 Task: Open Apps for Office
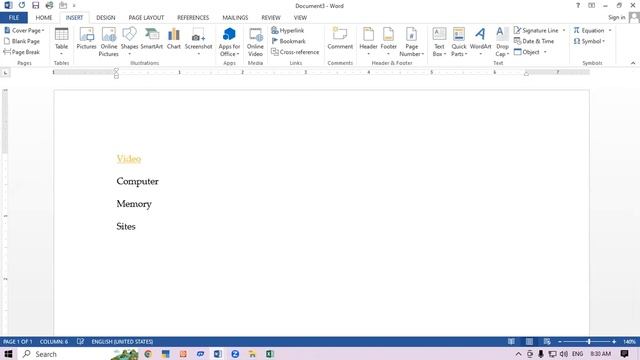[x=229, y=42]
